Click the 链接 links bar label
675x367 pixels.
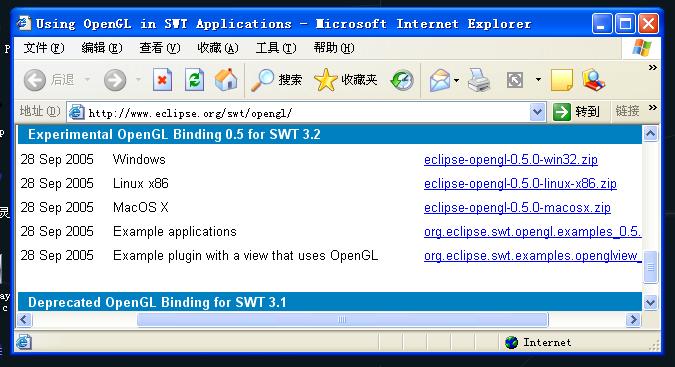627,111
